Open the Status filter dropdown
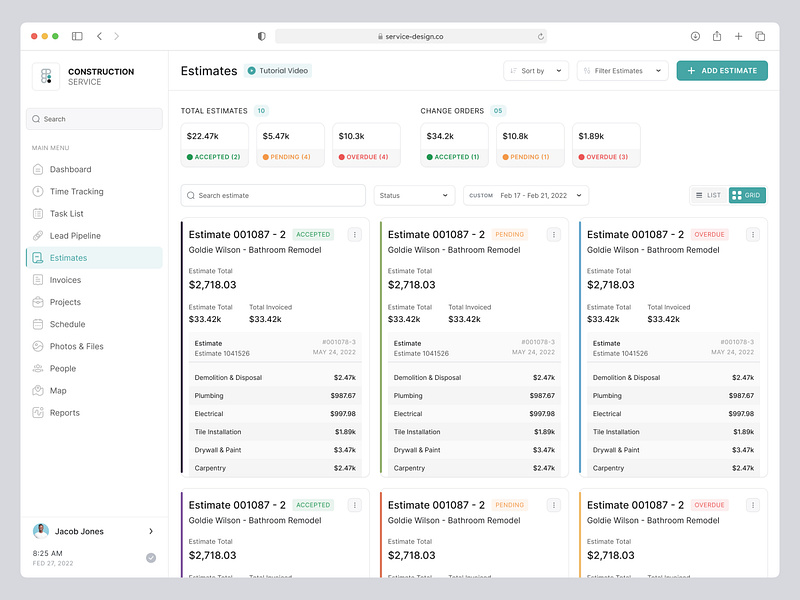 415,196
